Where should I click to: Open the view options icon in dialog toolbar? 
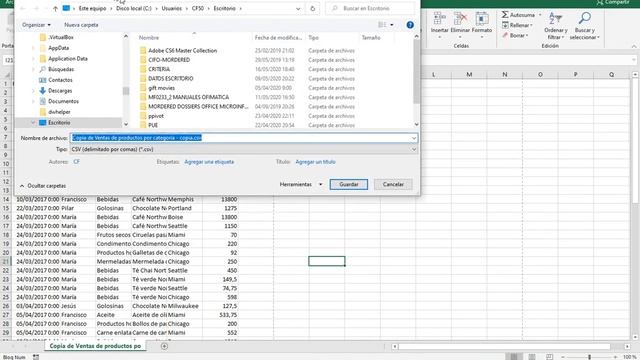pyautogui.click(x=382, y=25)
